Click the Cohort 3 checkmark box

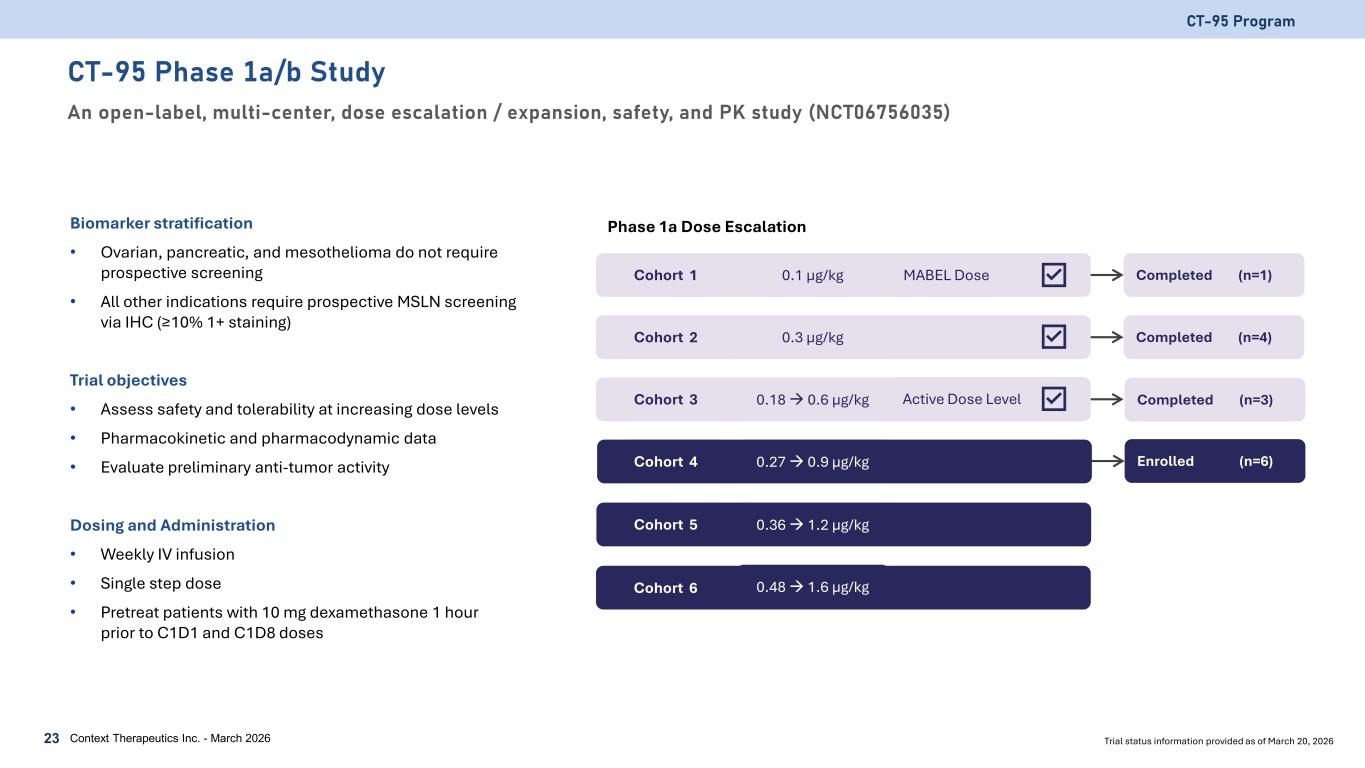pos(1053,399)
